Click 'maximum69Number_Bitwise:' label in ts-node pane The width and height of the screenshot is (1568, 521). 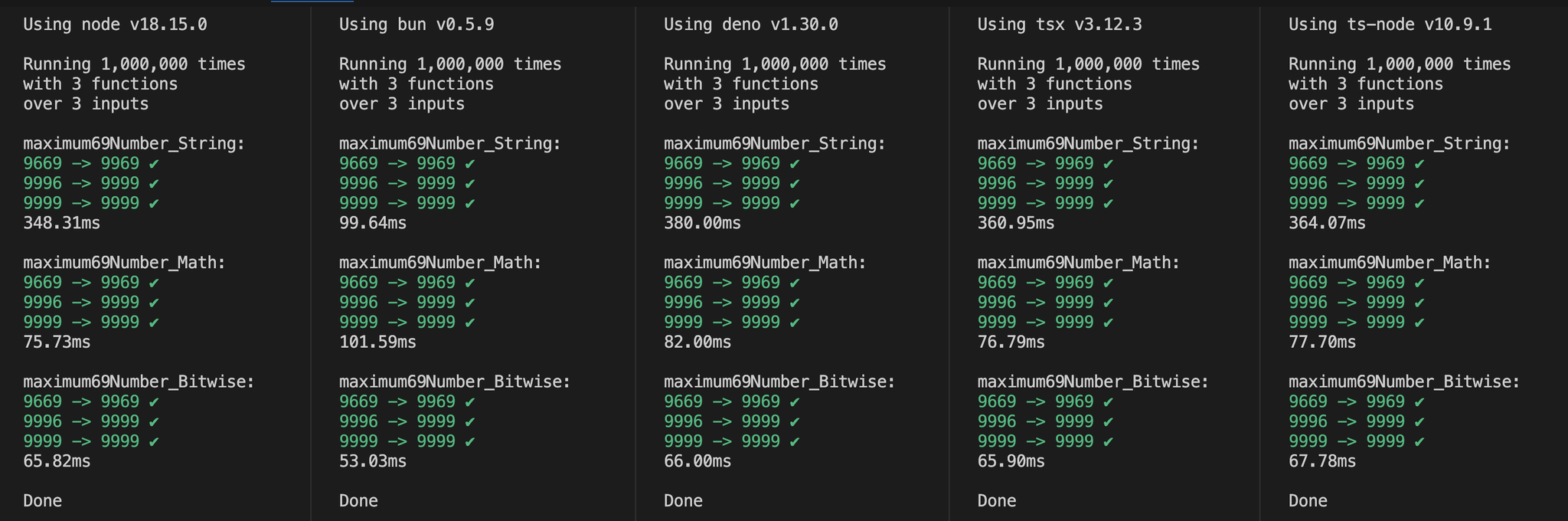pyautogui.click(x=1405, y=382)
